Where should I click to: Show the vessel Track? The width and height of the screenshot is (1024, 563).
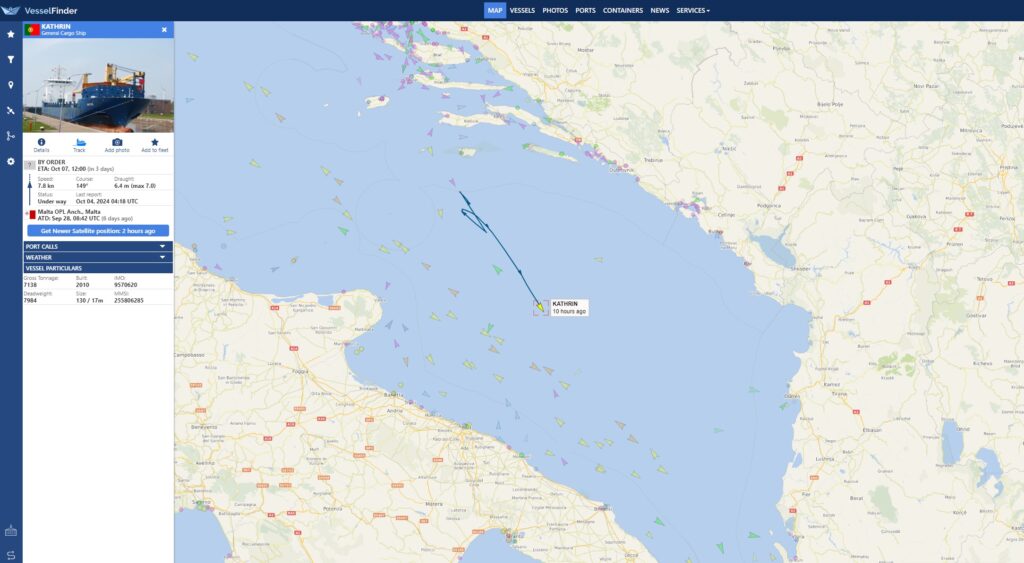click(x=79, y=145)
